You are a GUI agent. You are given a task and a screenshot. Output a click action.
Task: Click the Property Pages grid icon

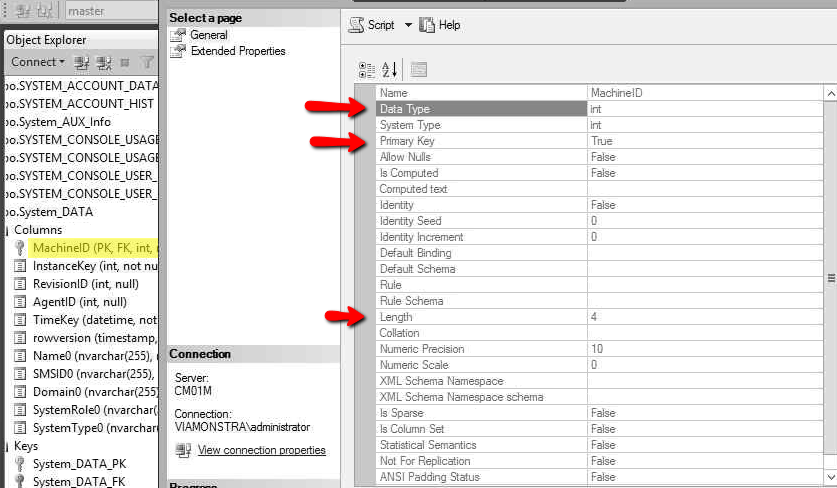coord(419,69)
